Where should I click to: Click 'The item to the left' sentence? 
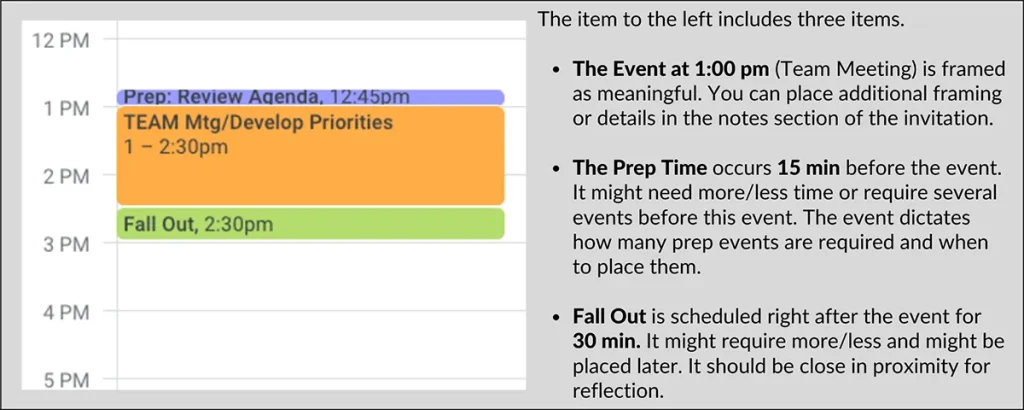[x=721, y=19]
